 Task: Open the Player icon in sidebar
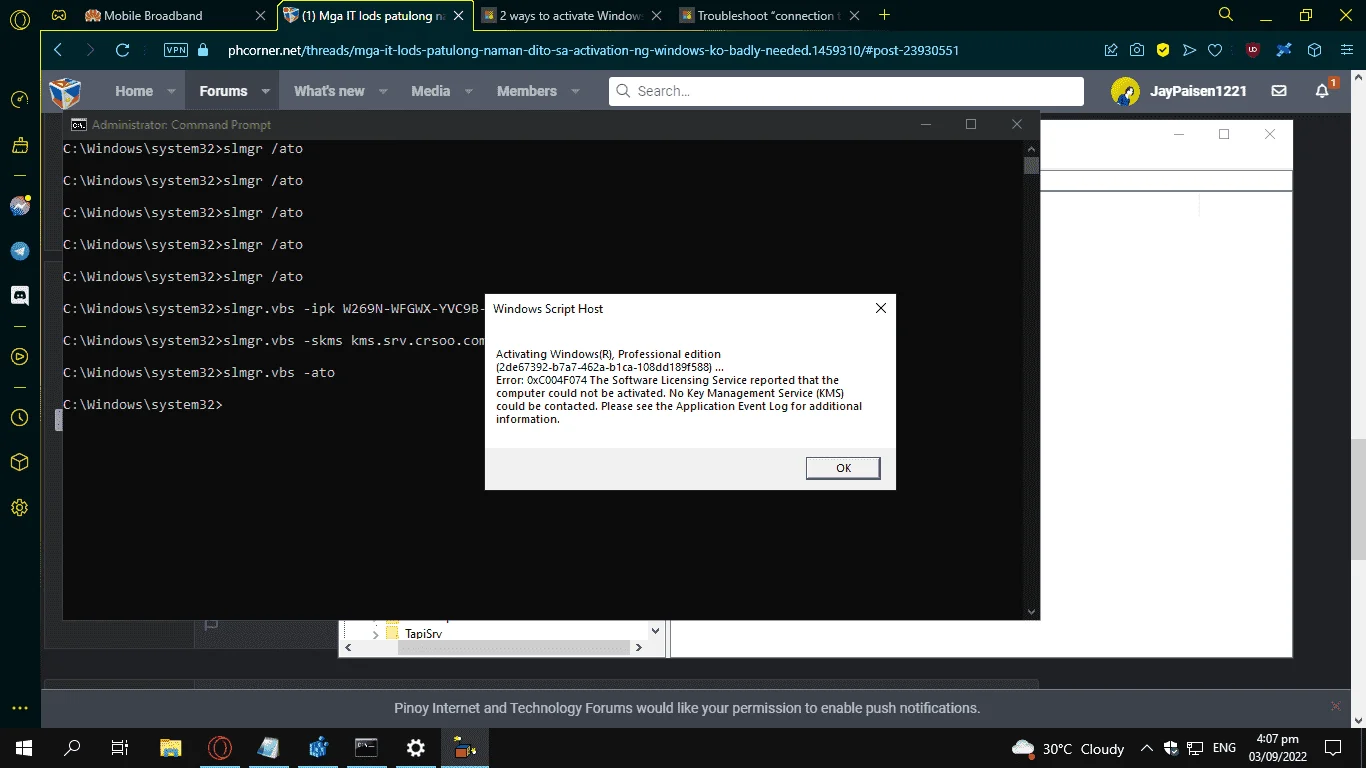click(19, 356)
